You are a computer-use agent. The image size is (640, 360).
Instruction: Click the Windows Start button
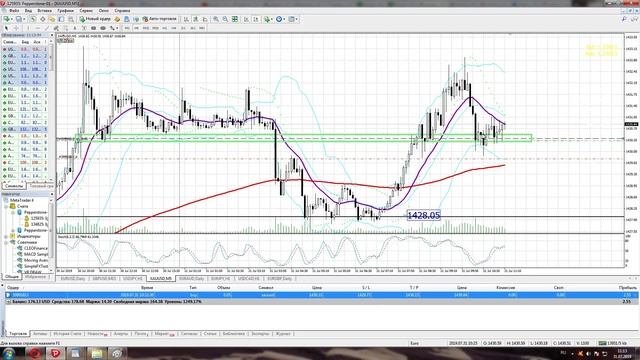coord(9,353)
